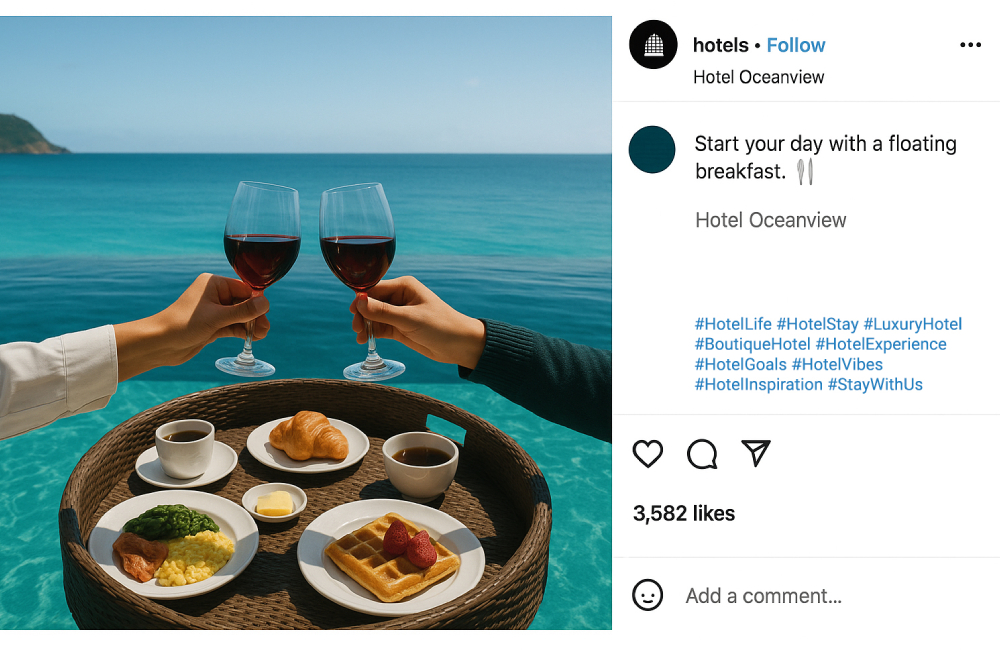Click the #LuxuryHotel hashtag
This screenshot has height=650, width=1000.
click(912, 324)
